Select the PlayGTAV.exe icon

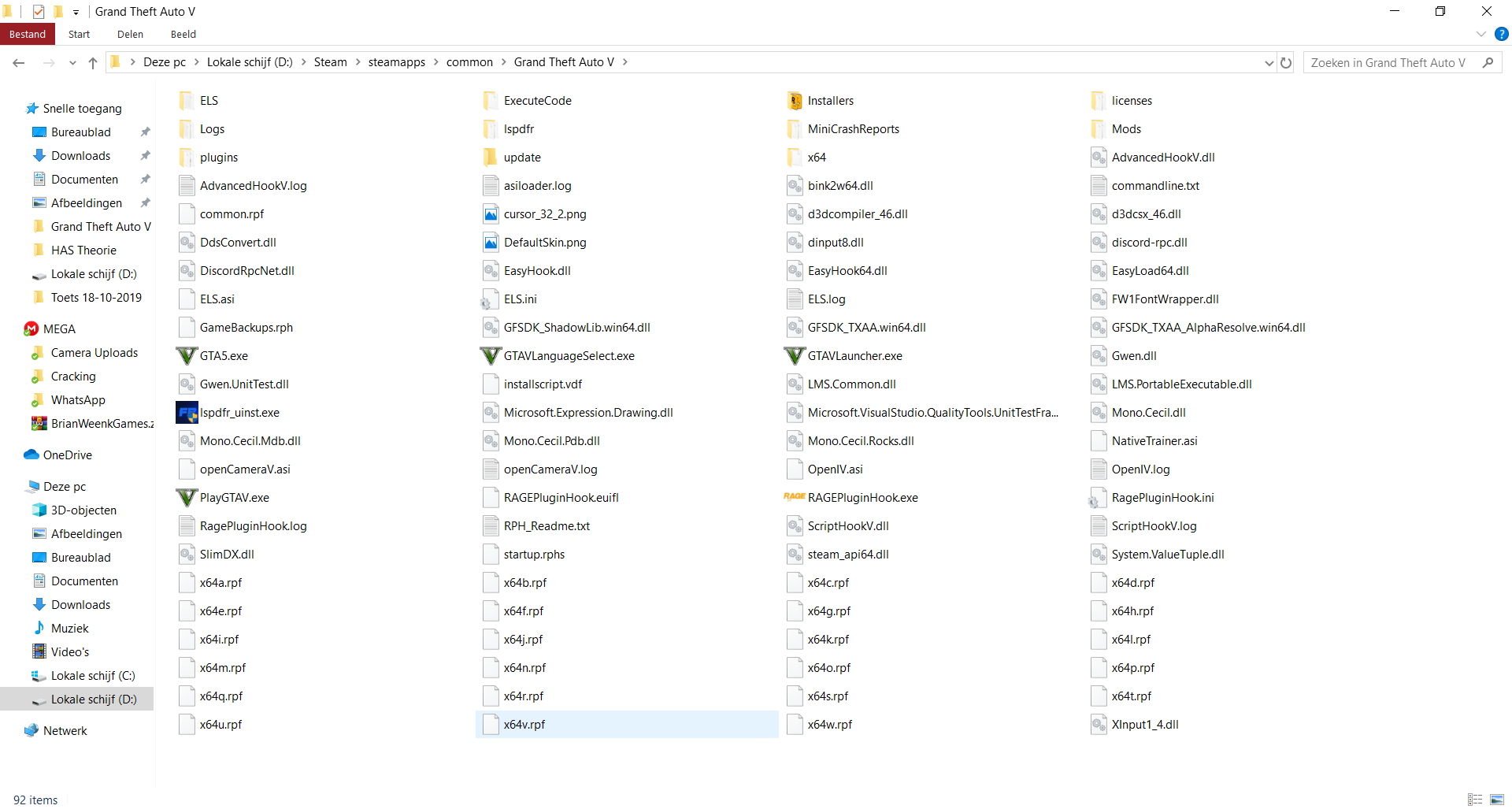click(187, 498)
